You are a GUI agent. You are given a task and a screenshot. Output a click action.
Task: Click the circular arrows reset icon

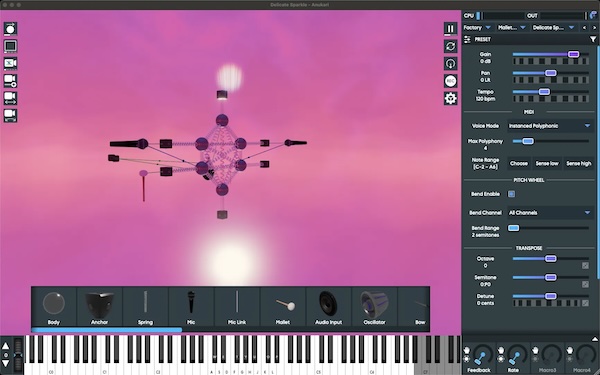coord(450,46)
